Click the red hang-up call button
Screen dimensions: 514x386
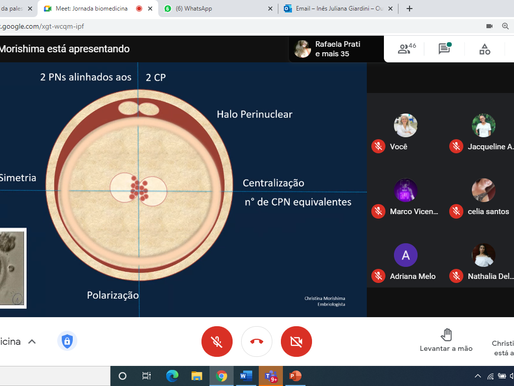click(256, 341)
